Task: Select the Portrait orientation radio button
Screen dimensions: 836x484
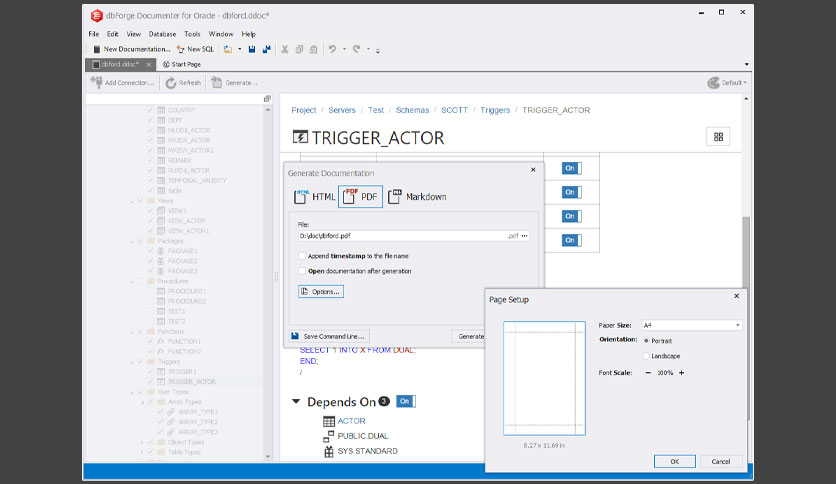Action: point(646,341)
